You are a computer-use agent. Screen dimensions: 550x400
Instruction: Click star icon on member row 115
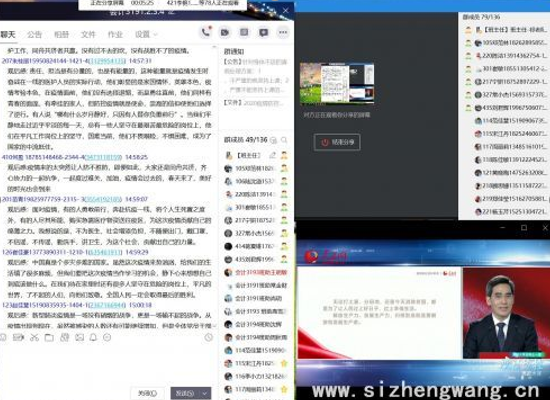click(x=284, y=363)
